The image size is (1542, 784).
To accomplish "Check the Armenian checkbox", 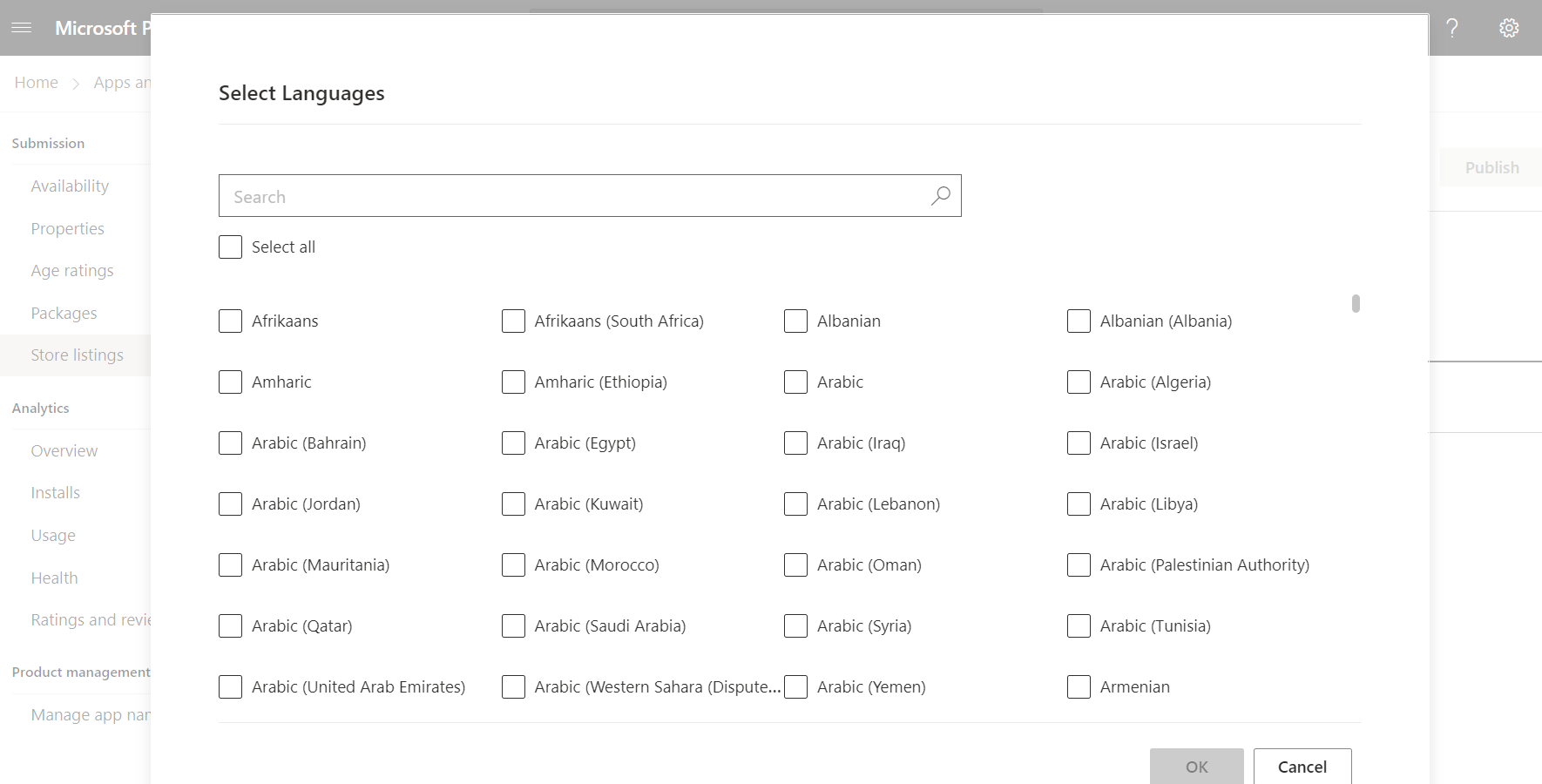I will (x=1079, y=687).
